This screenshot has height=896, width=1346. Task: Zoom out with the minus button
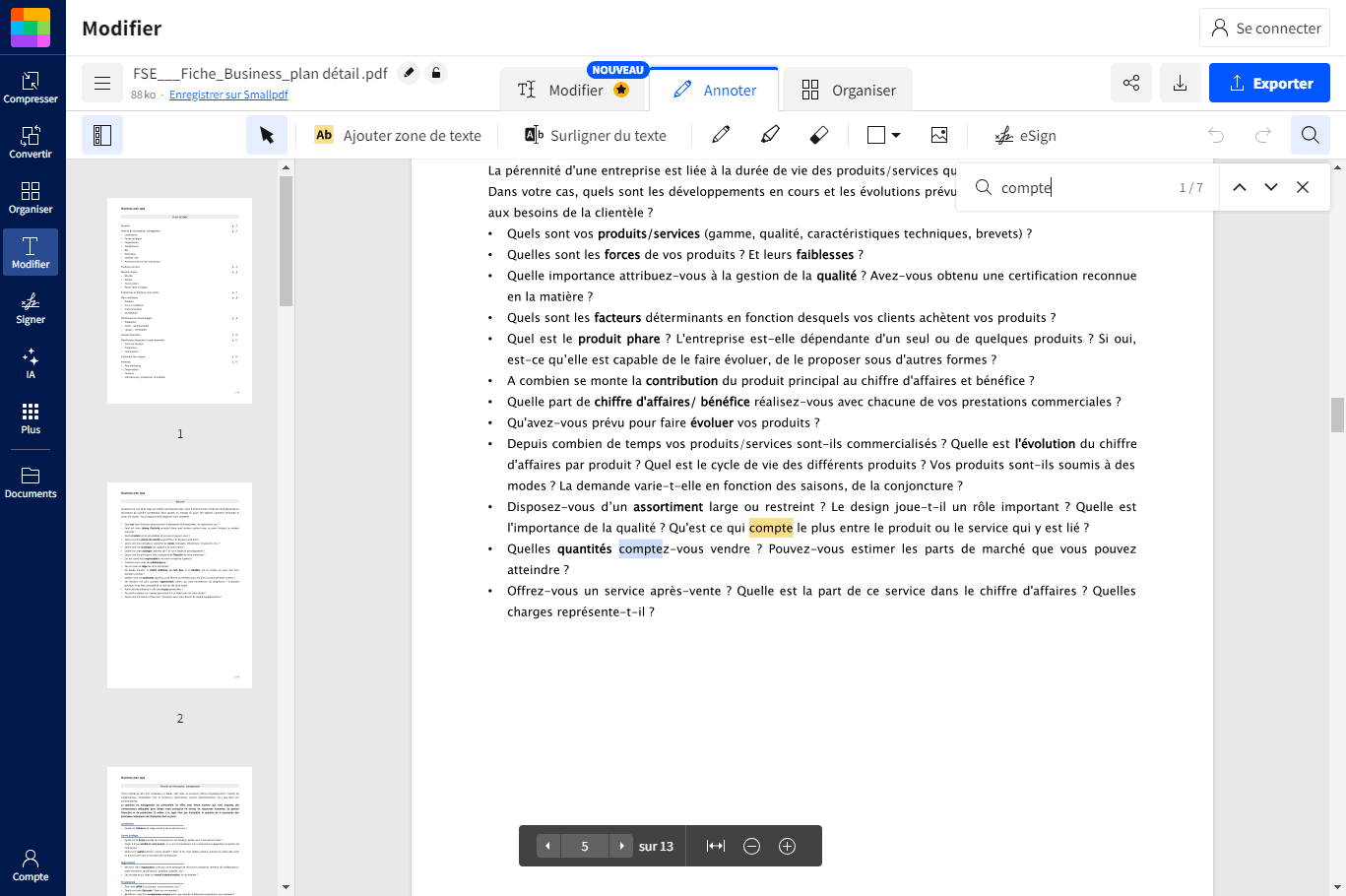pyautogui.click(x=751, y=846)
